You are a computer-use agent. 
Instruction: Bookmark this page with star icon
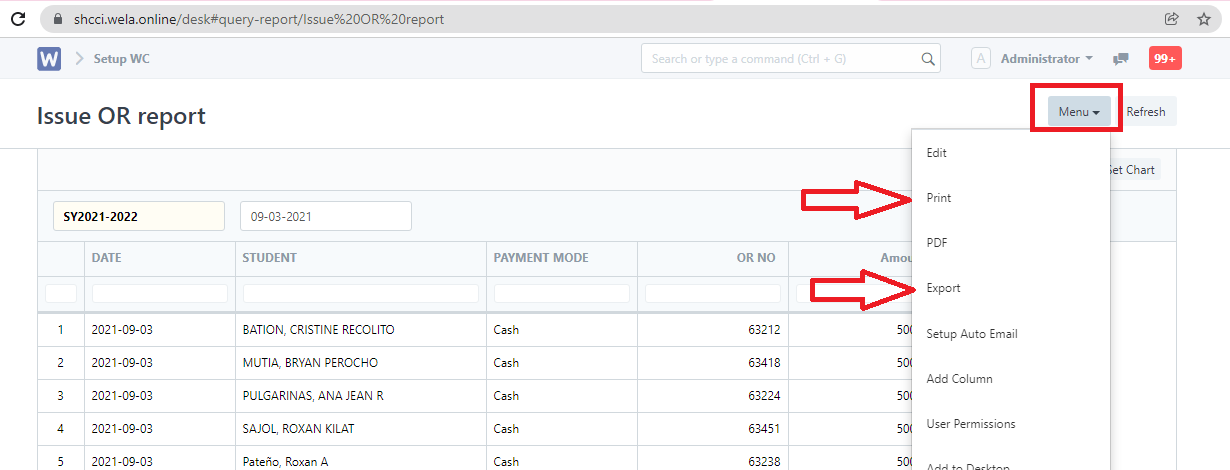1203,19
